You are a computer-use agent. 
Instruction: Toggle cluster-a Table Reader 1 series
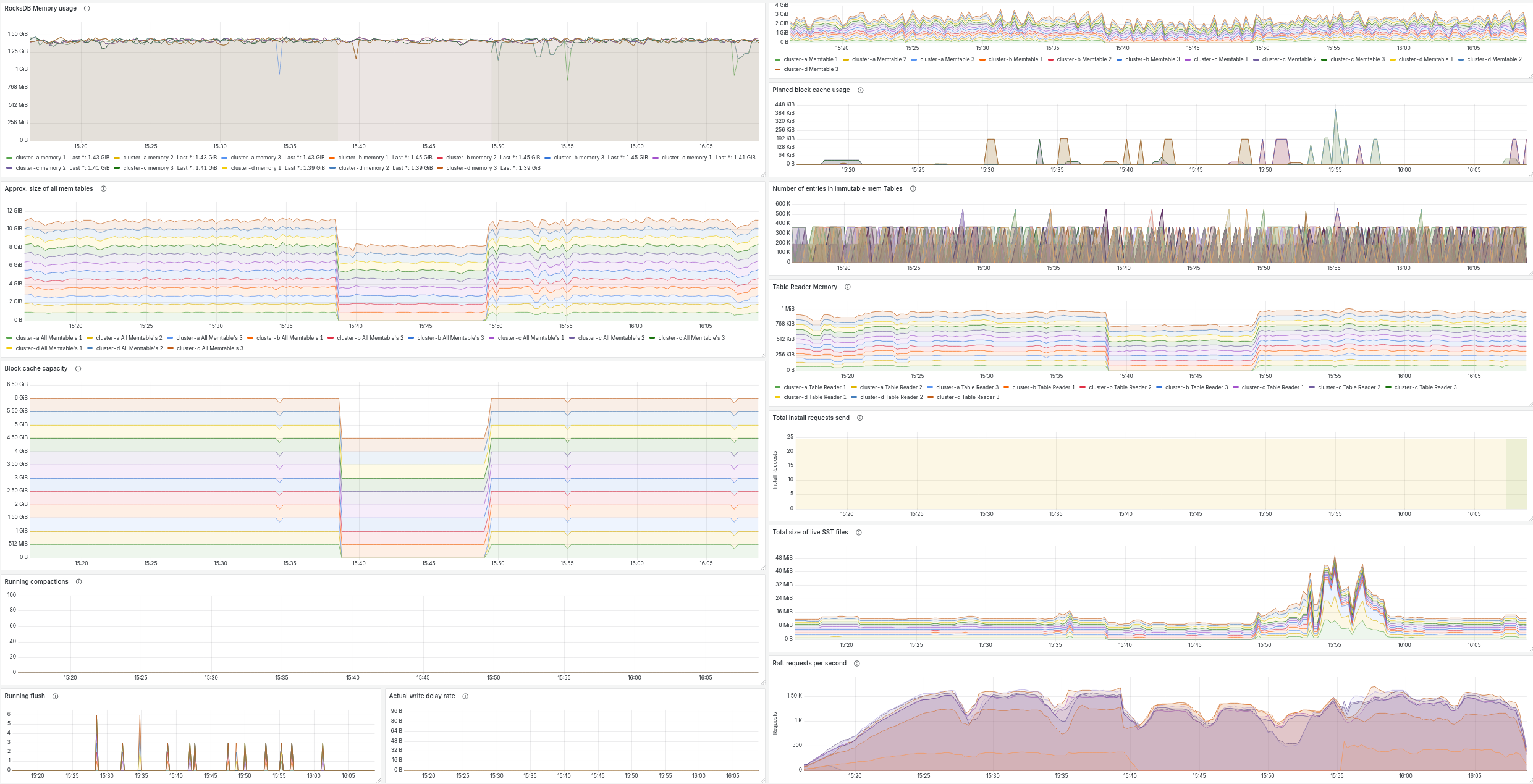(x=814, y=387)
